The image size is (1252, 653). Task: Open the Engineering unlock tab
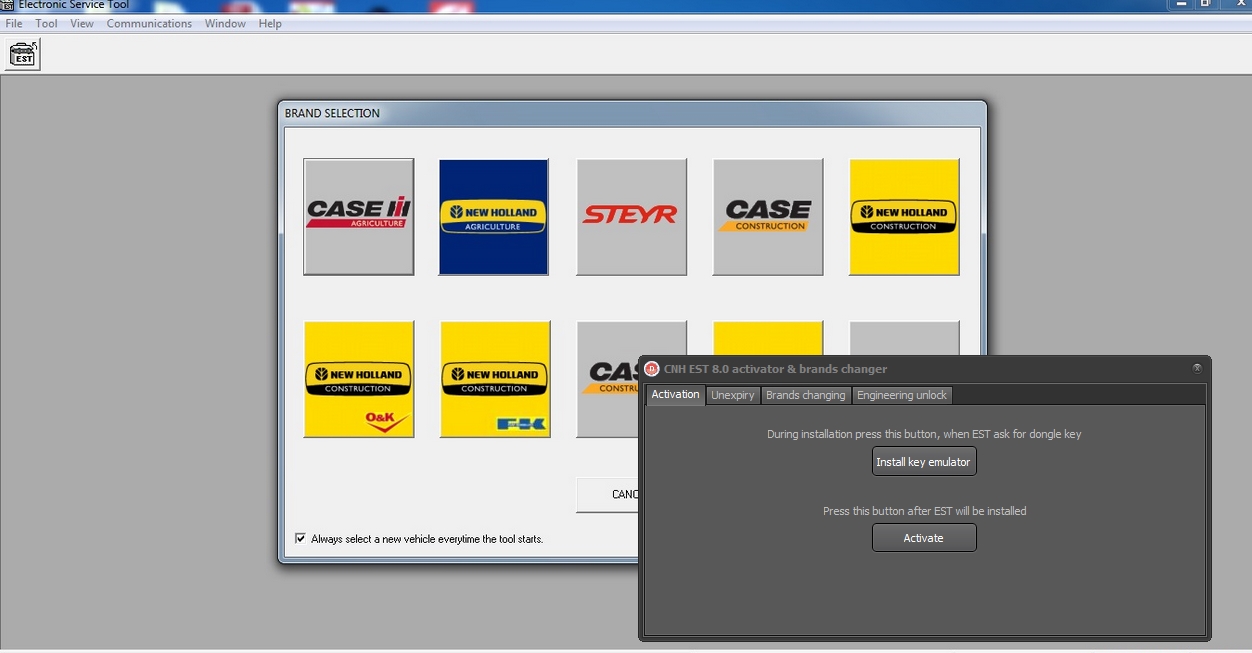coord(901,395)
